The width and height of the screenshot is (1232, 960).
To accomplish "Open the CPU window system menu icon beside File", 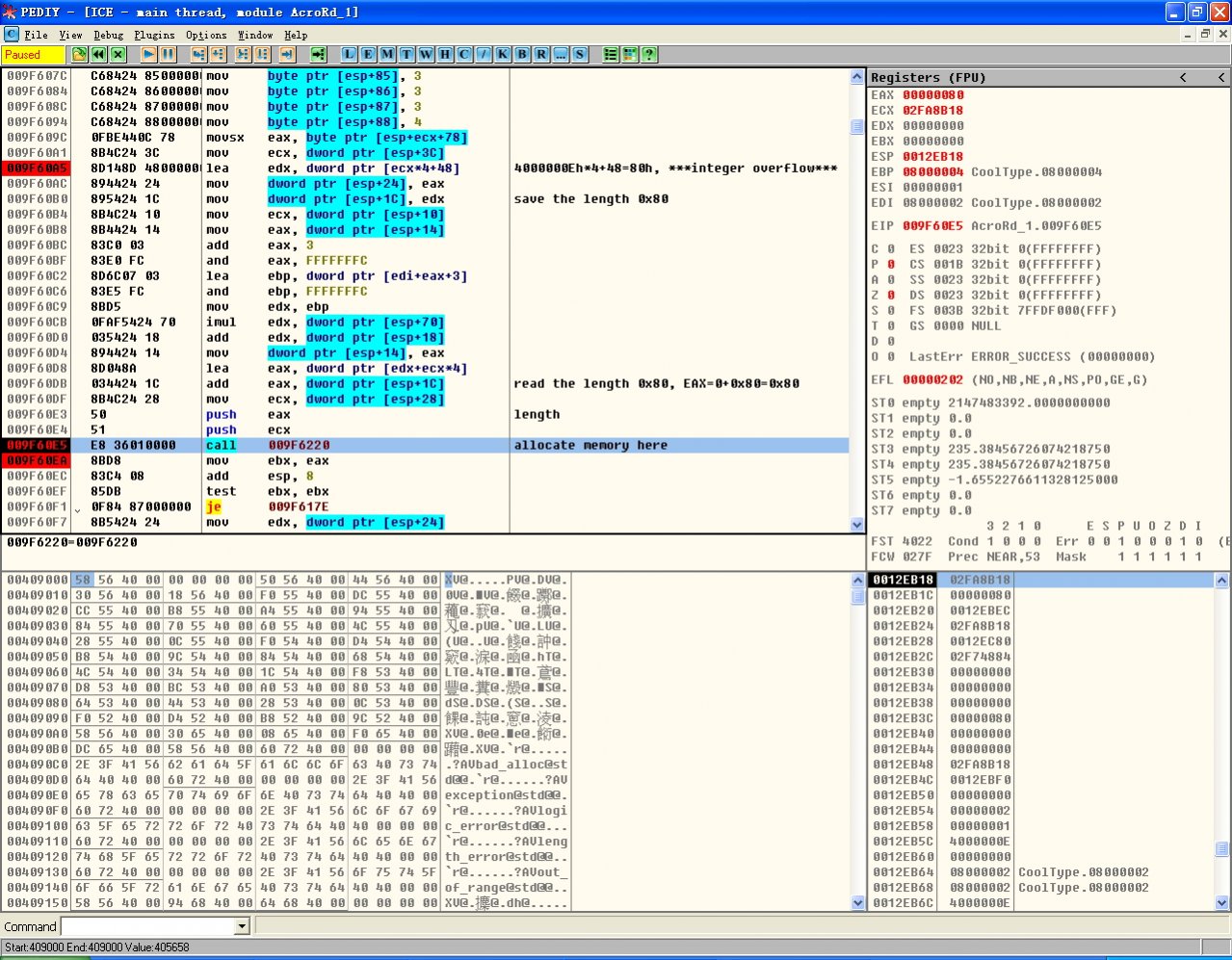I will [x=12, y=35].
